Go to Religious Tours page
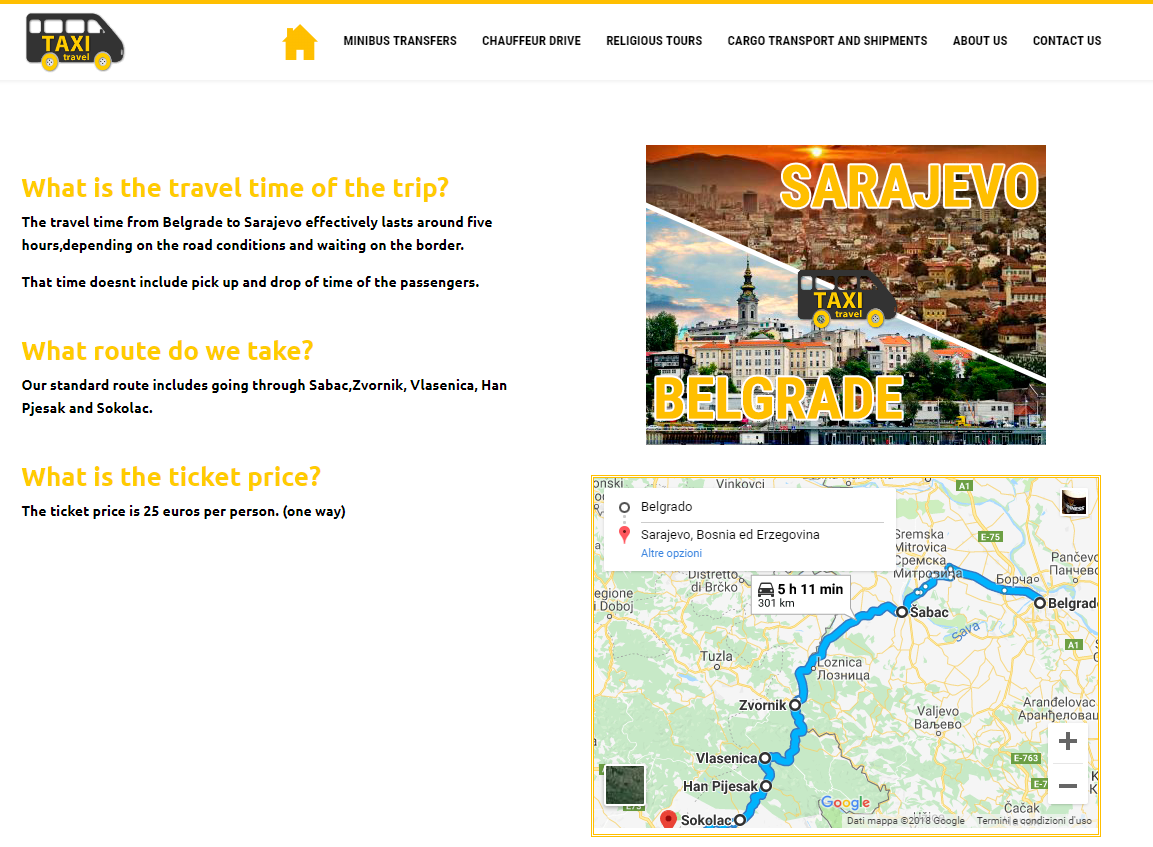 tap(654, 41)
